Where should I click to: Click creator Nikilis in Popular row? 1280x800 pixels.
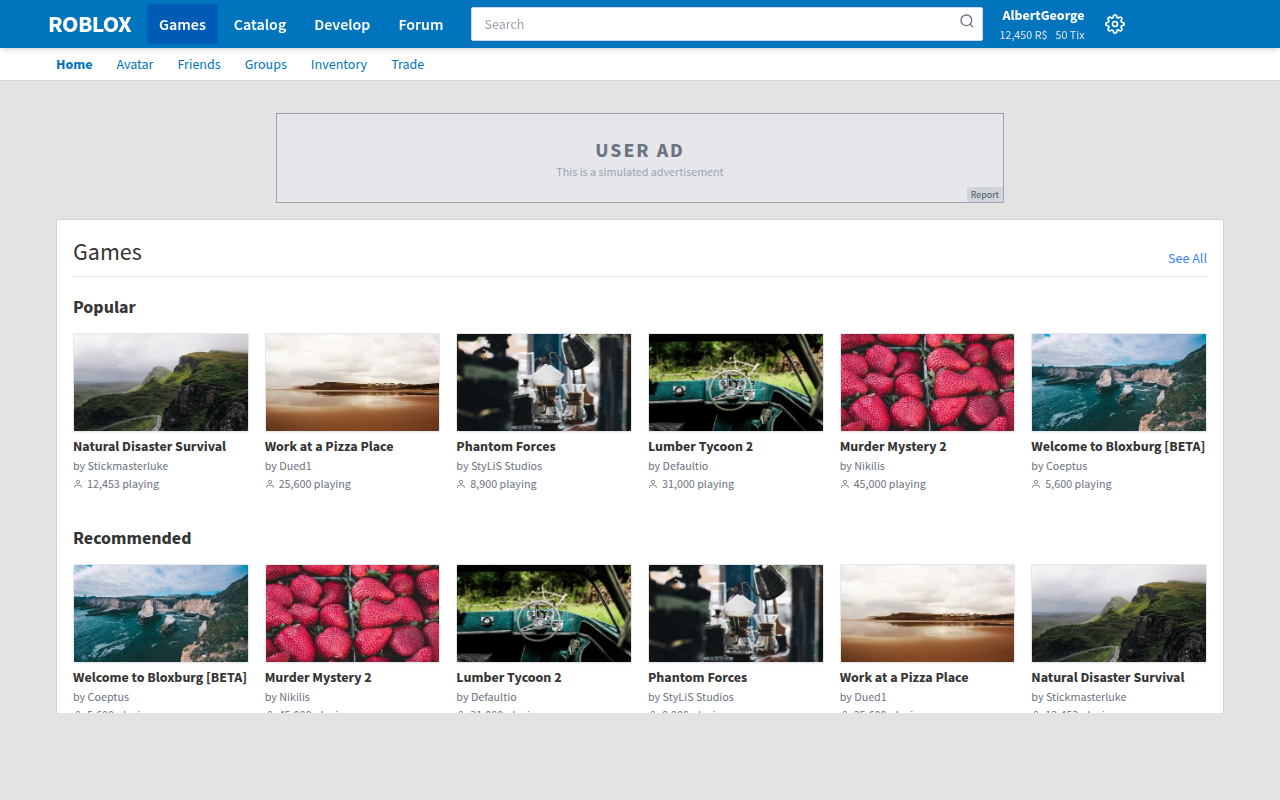[x=870, y=466]
